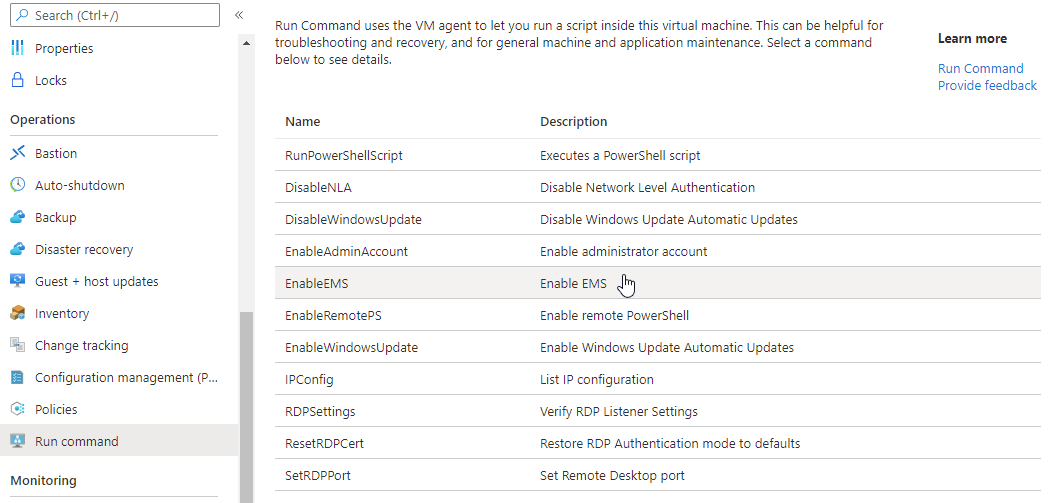Select RunPowerShellScript command row
The image size is (1050, 503).
tap(344, 155)
